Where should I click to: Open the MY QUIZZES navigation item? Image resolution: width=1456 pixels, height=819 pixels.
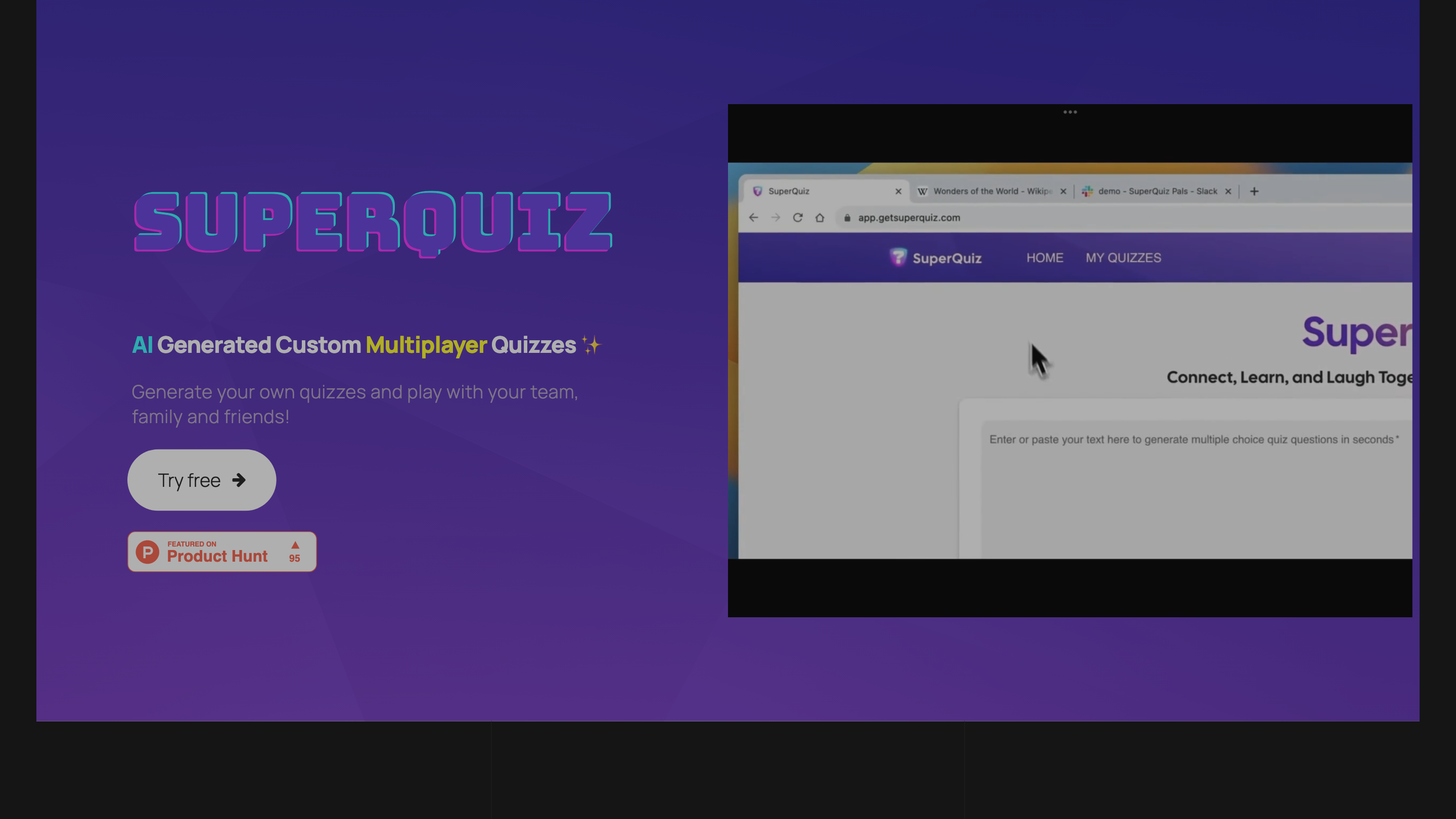1124,258
